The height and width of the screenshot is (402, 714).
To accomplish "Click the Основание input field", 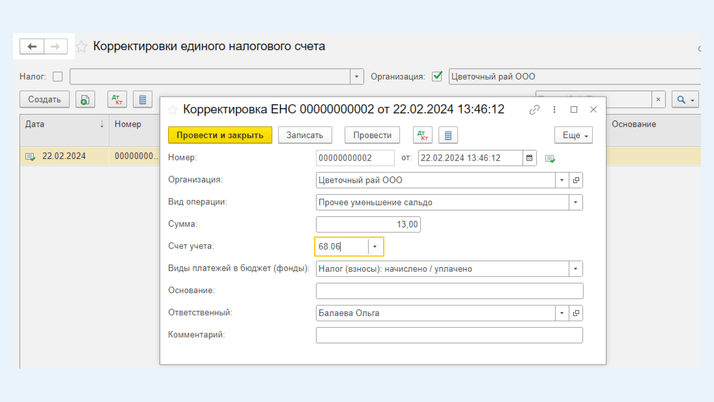I will tap(449, 291).
